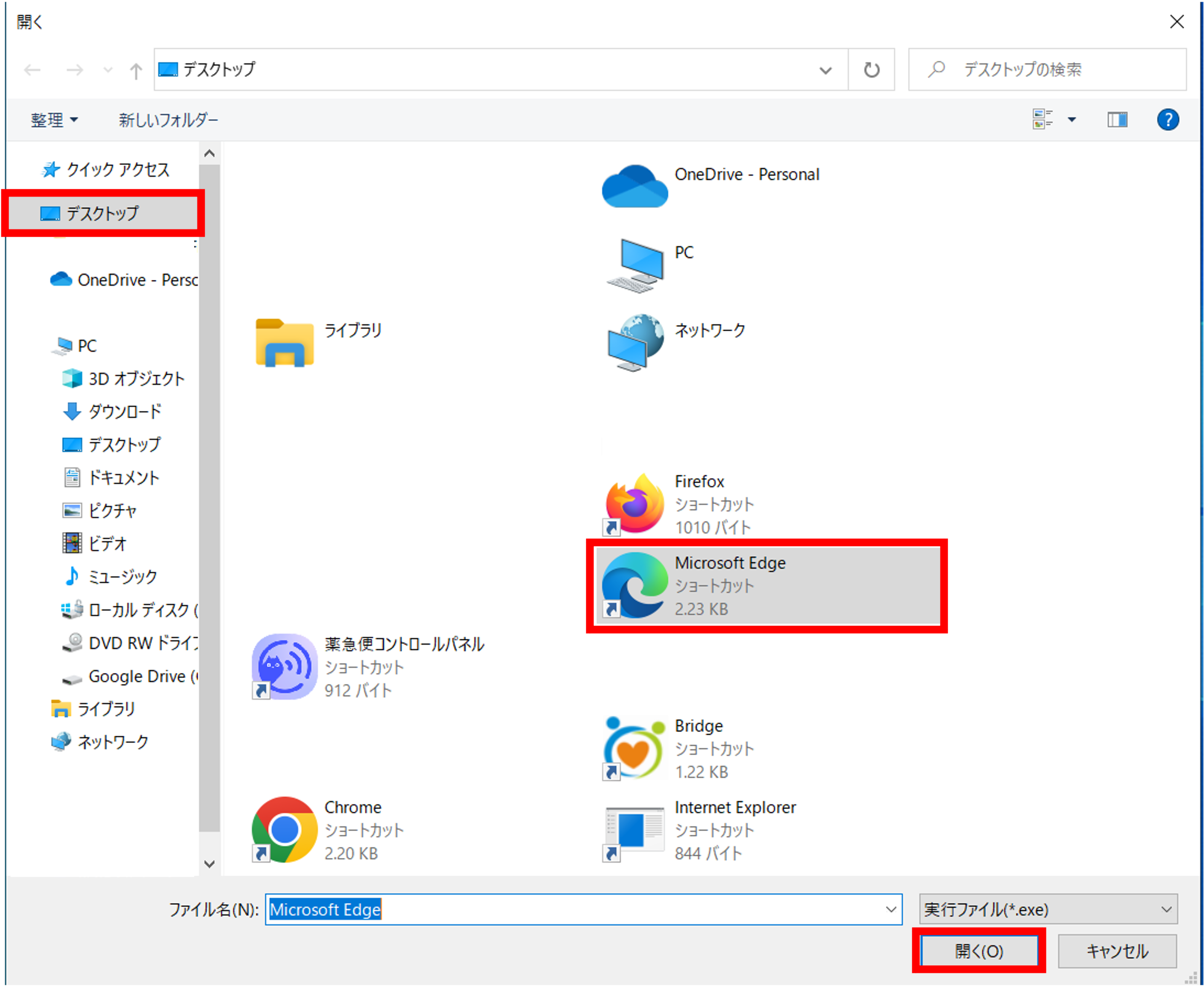Open the 整理 menu
Viewport: 1204px width, 987px height.
(x=54, y=120)
